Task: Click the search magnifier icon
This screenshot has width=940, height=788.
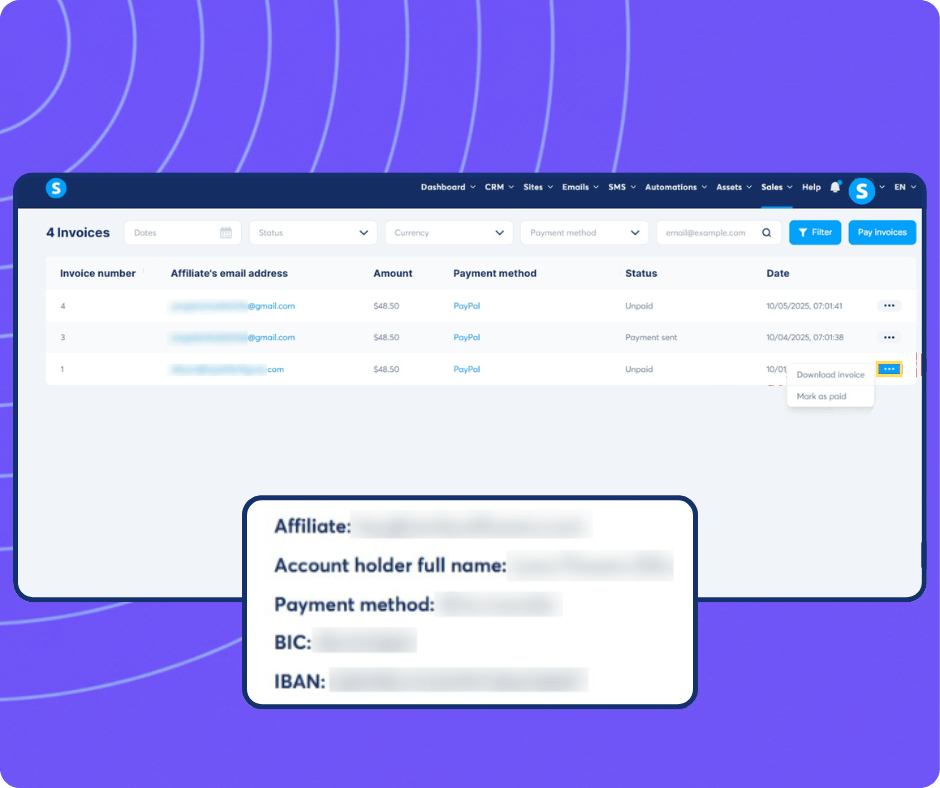Action: [767, 233]
